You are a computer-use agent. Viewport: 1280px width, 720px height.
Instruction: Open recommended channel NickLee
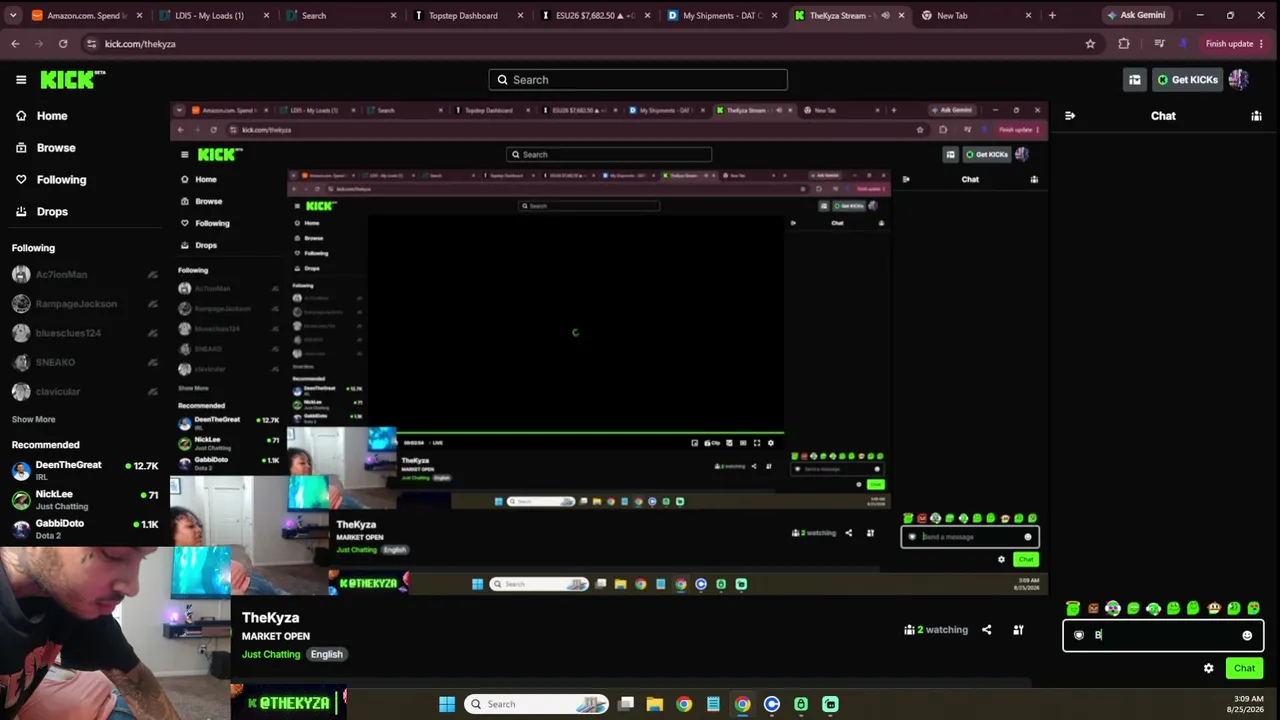click(x=85, y=499)
